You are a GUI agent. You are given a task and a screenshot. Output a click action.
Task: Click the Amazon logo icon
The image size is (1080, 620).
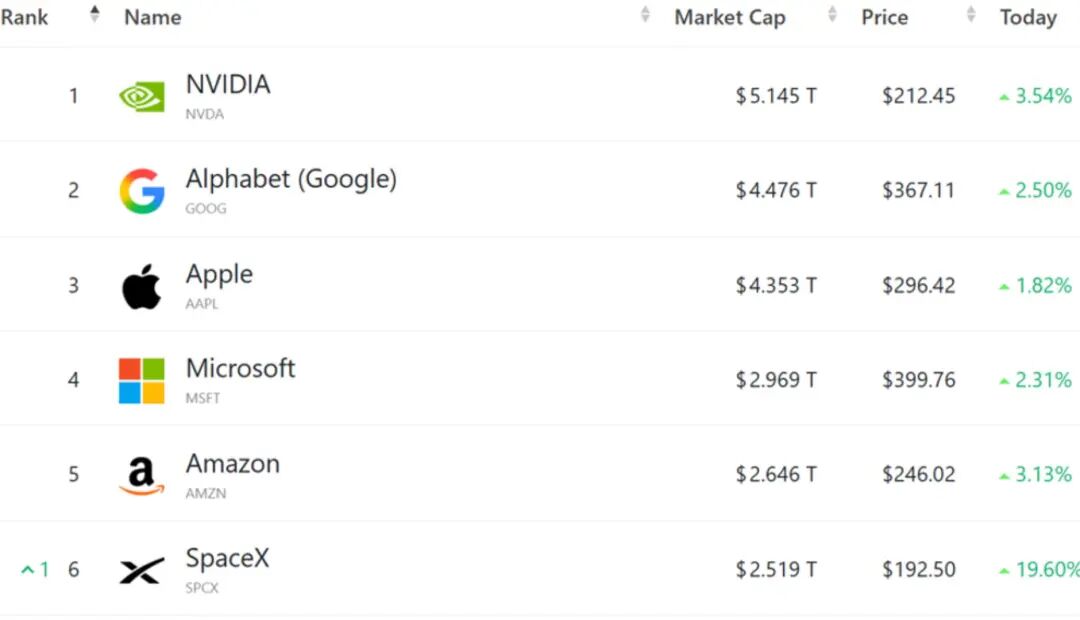coord(142,475)
